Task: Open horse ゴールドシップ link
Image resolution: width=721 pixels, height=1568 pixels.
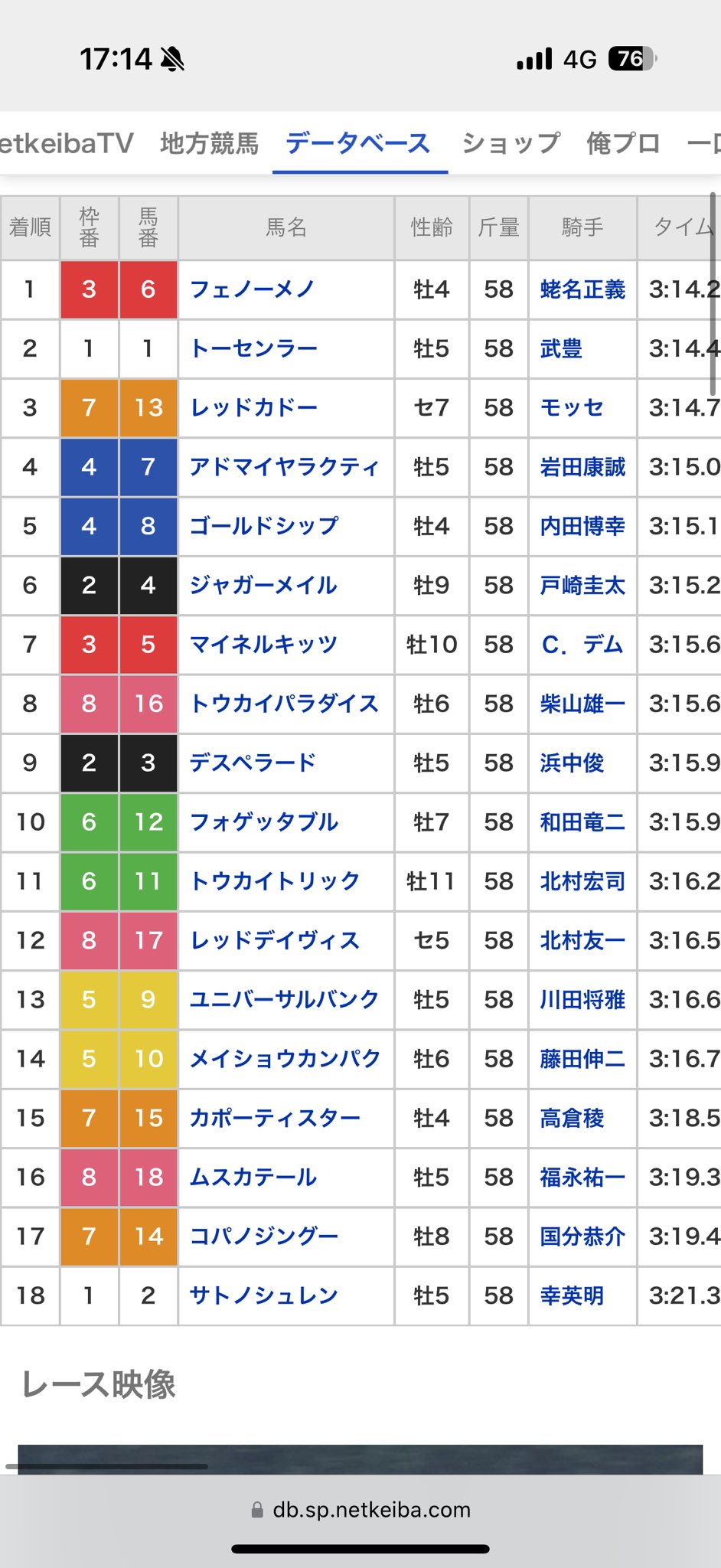Action: [x=263, y=526]
